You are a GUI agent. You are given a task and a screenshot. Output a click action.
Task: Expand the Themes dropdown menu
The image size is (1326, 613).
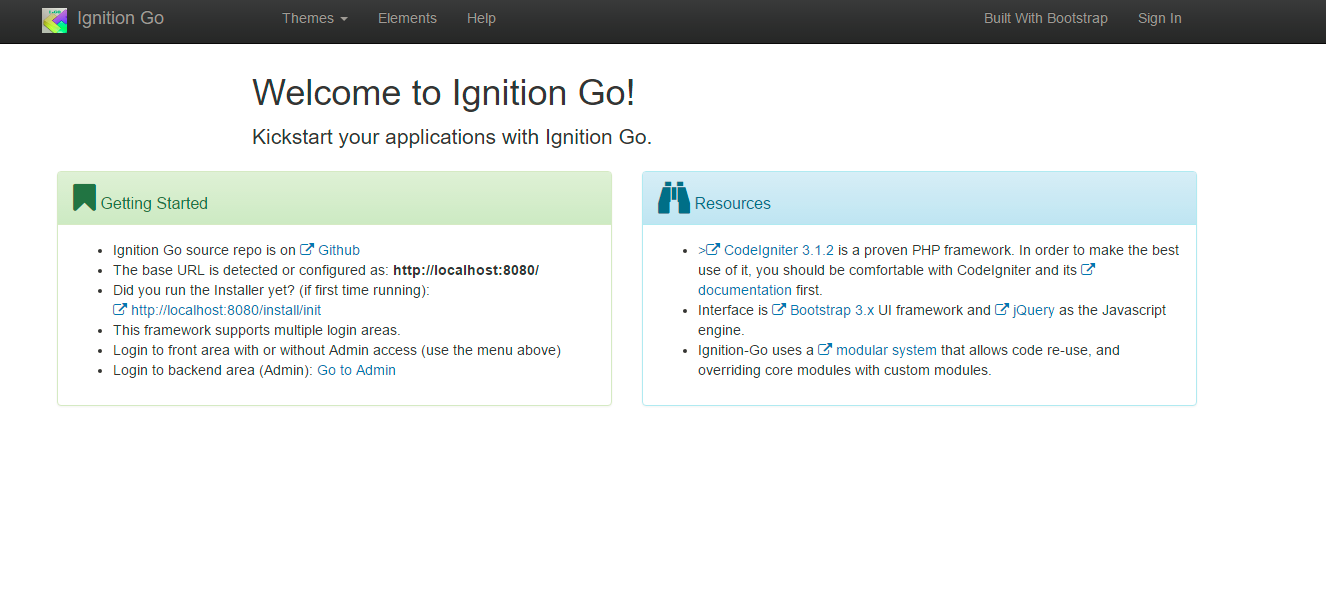[x=314, y=18]
